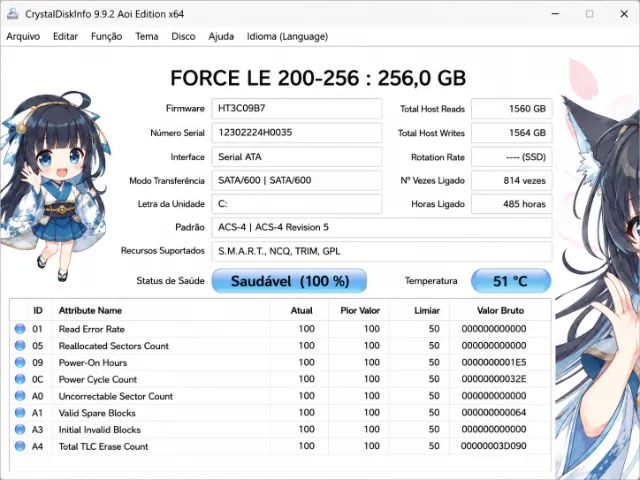Click the Rotation Rate value (SSD)
The width and height of the screenshot is (640, 480).
pyautogui.click(x=511, y=157)
